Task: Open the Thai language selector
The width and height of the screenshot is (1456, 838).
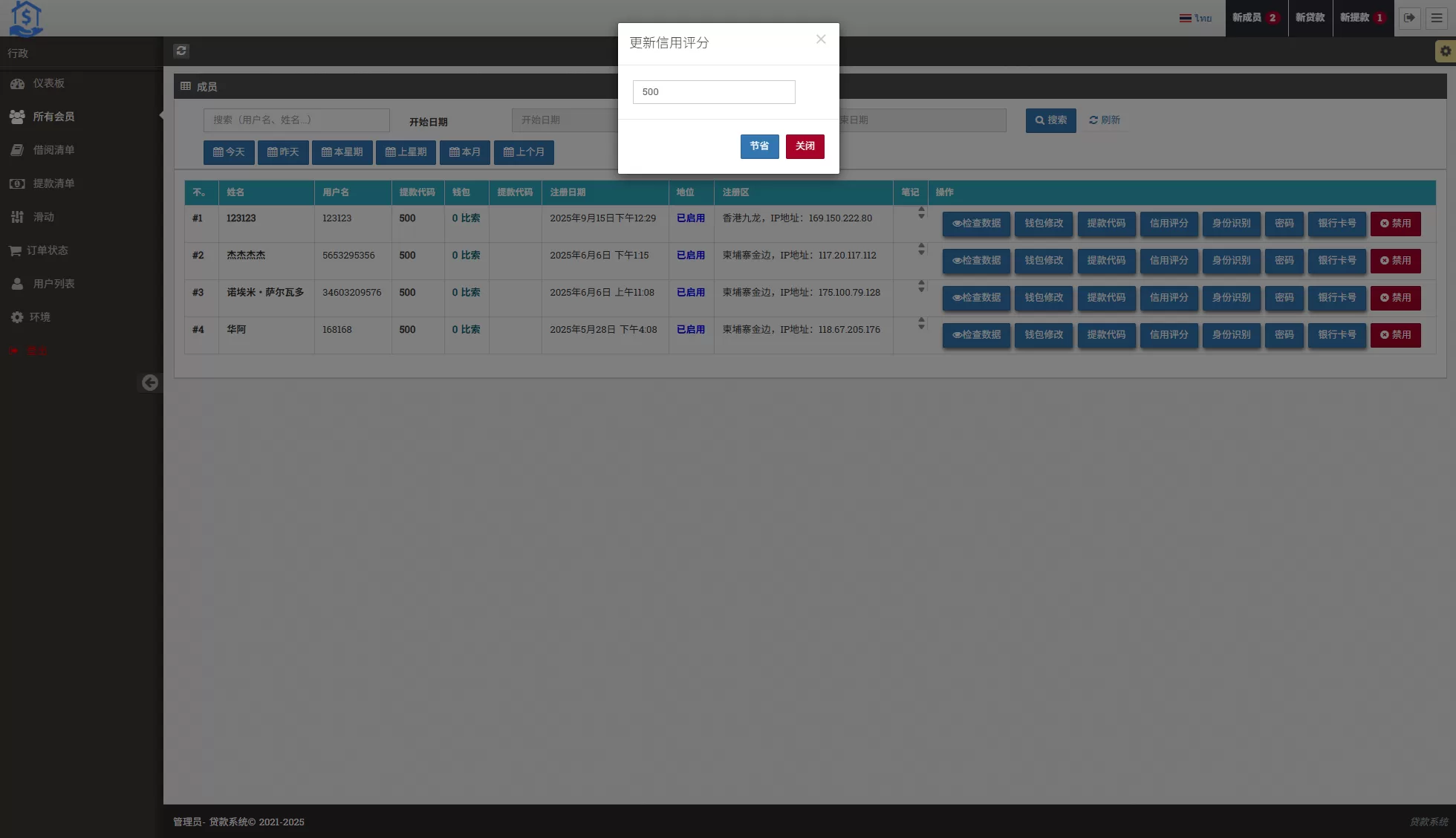Action: (x=1195, y=18)
